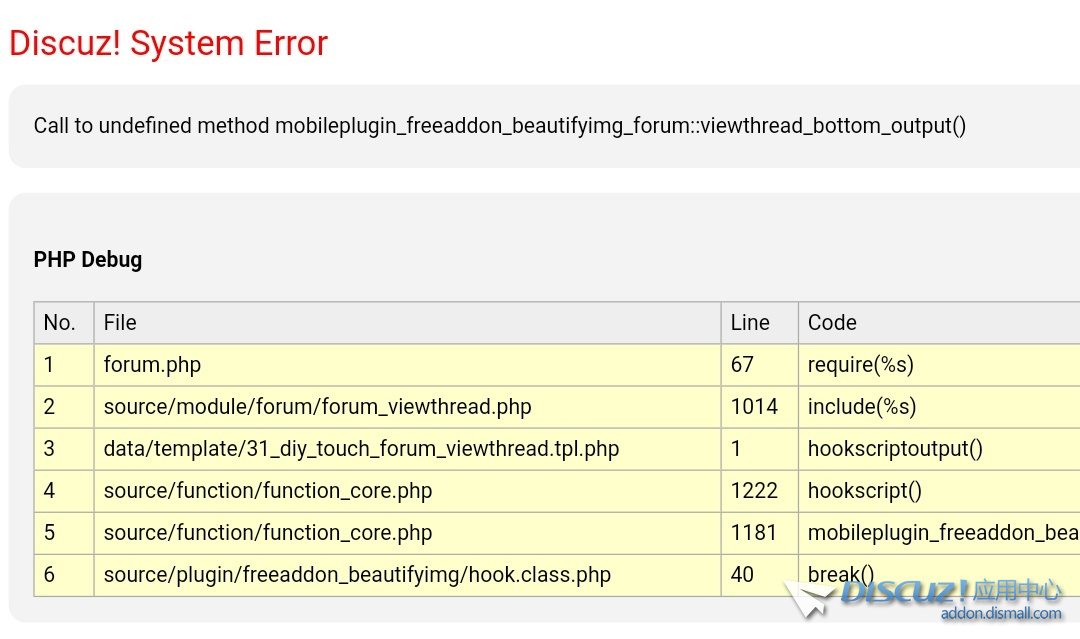Click the 'include(%s)' code cell

coord(939,407)
